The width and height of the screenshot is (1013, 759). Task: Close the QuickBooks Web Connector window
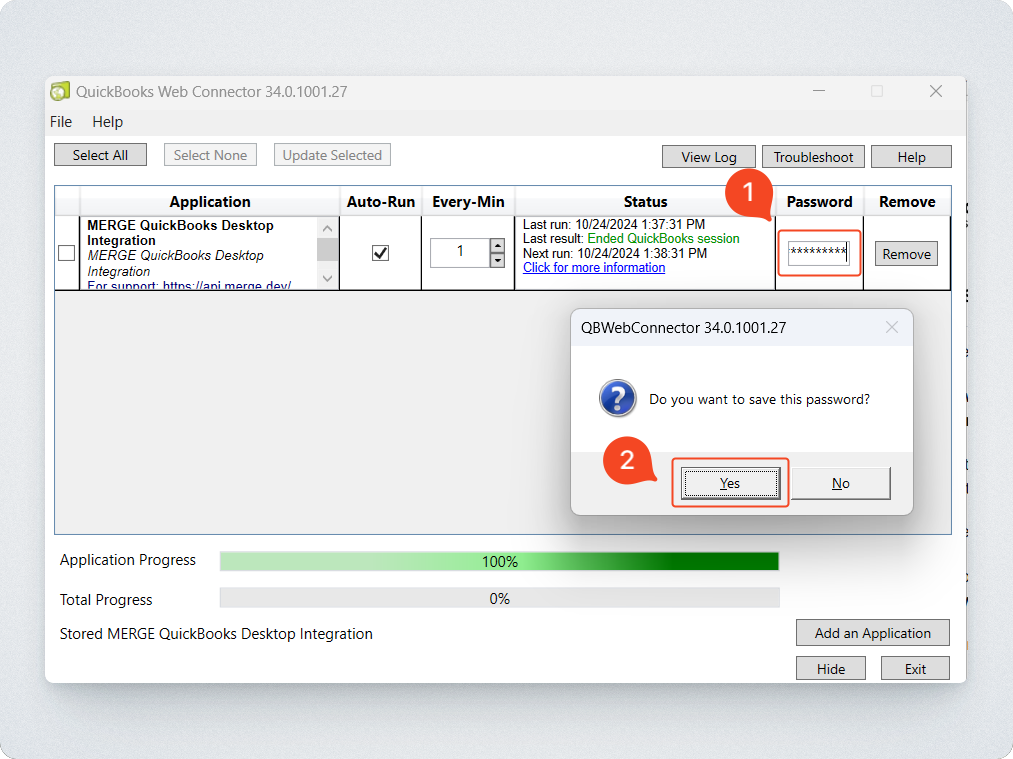[x=935, y=91]
